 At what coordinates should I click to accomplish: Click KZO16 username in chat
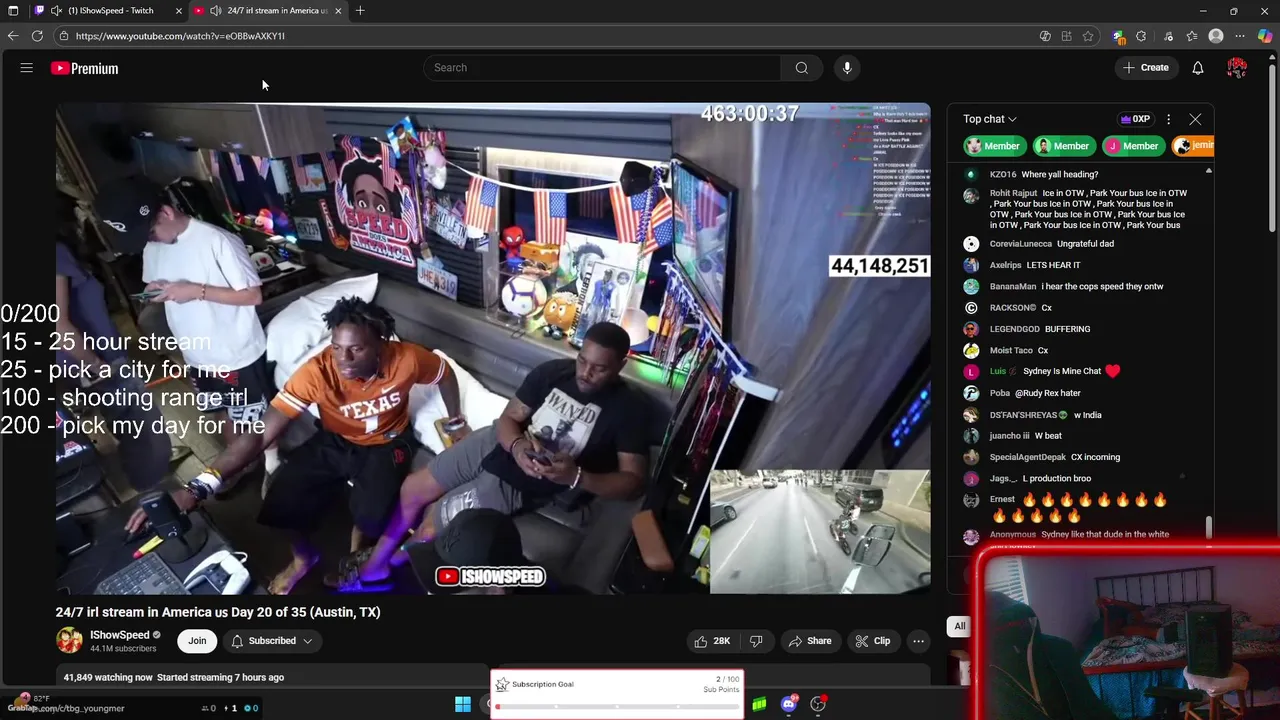pos(1003,174)
